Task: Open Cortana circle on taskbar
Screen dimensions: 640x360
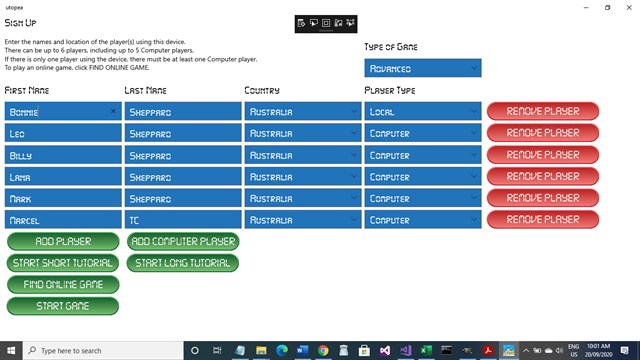Action: [195, 351]
